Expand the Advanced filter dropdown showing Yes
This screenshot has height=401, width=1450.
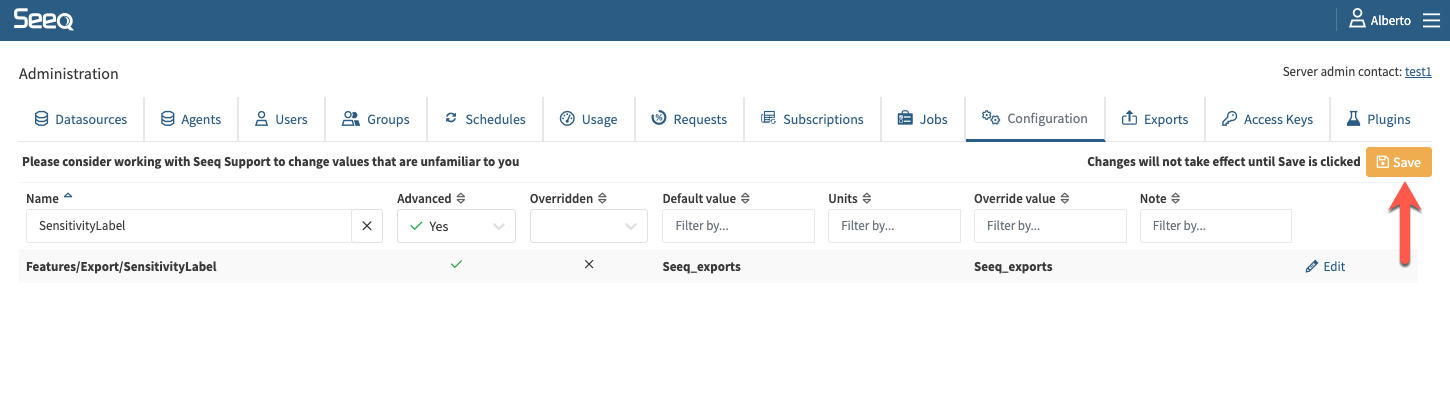498,227
